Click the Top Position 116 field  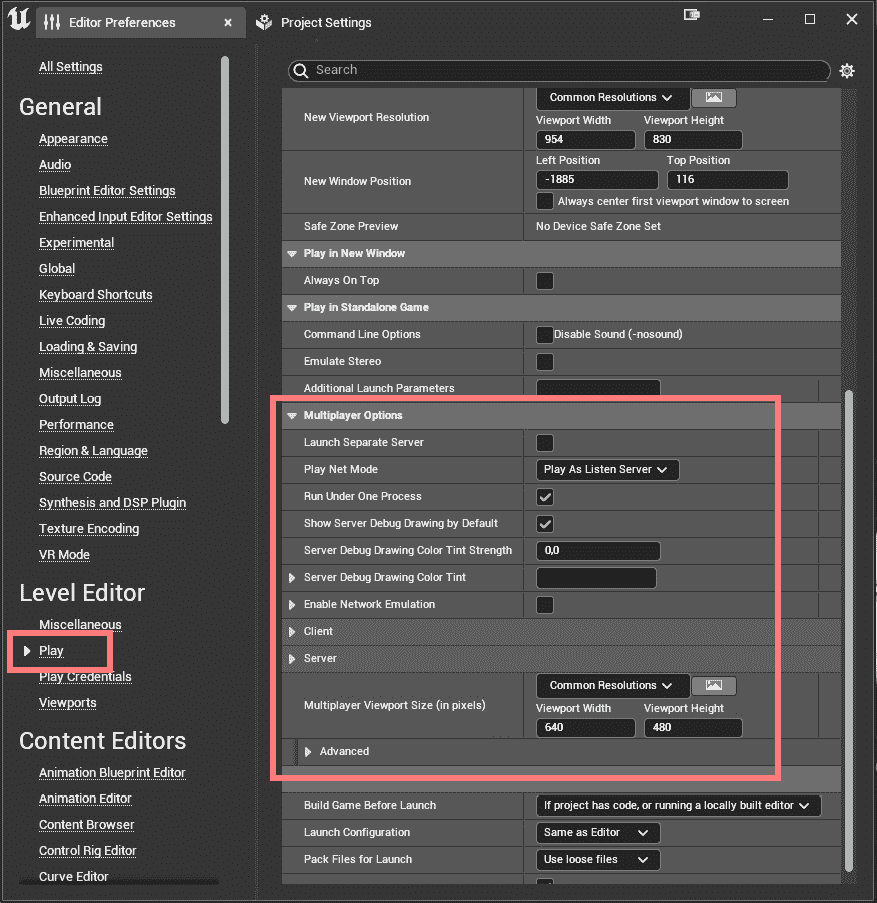pyautogui.click(x=727, y=180)
